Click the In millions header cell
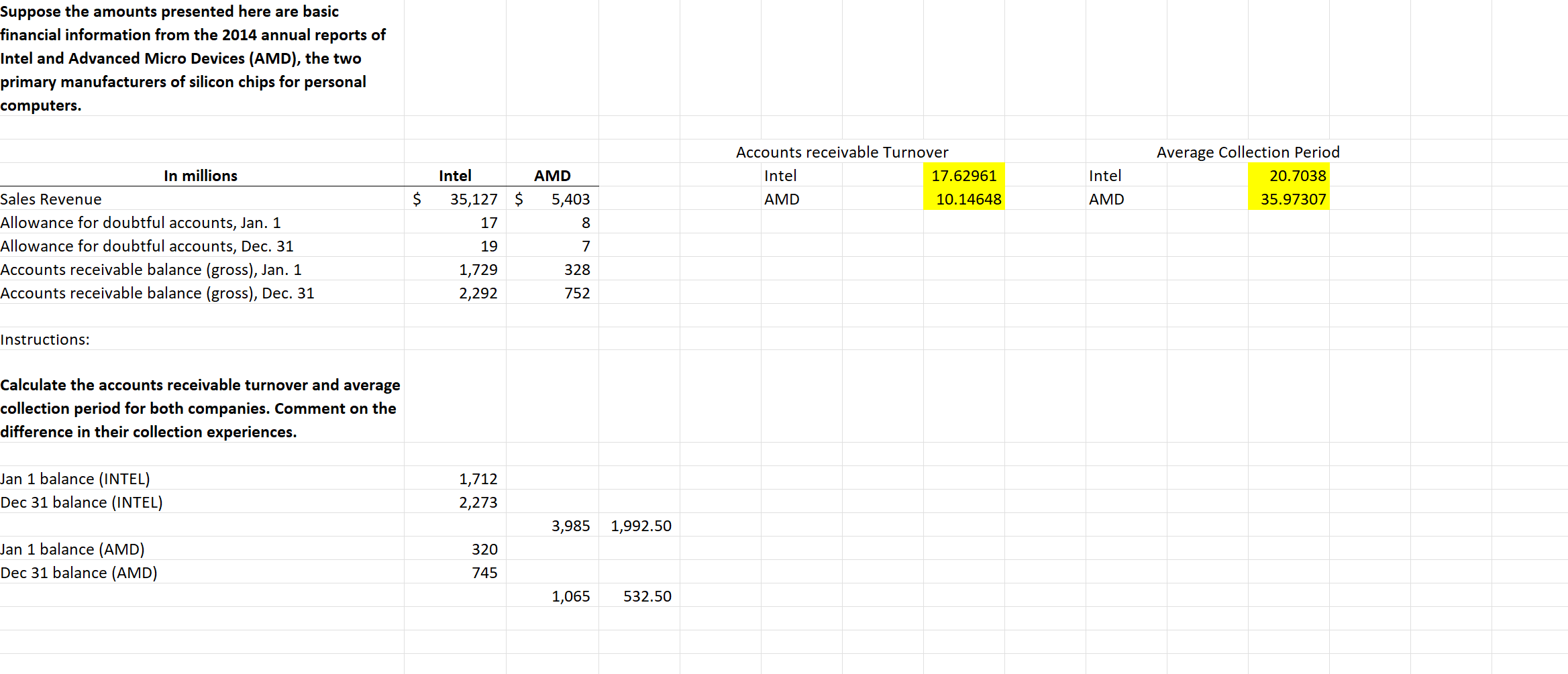 (201, 175)
